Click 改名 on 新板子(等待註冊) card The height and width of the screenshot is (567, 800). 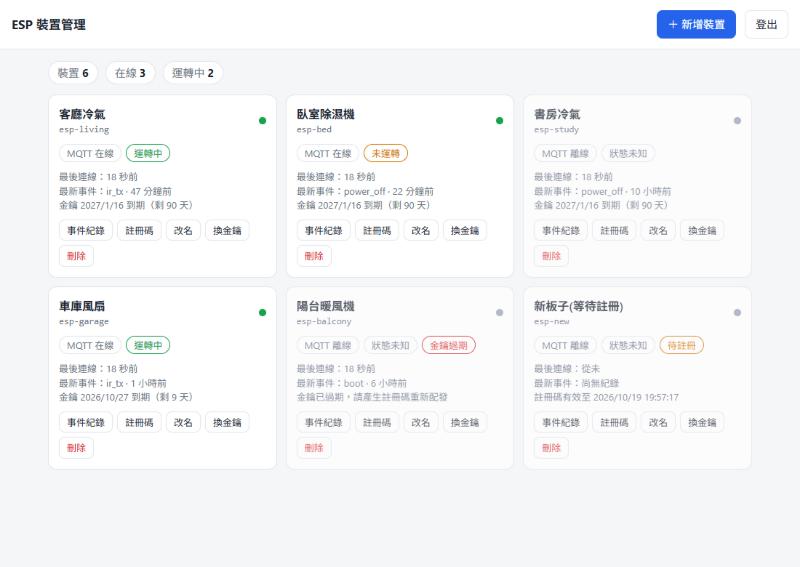(658, 423)
